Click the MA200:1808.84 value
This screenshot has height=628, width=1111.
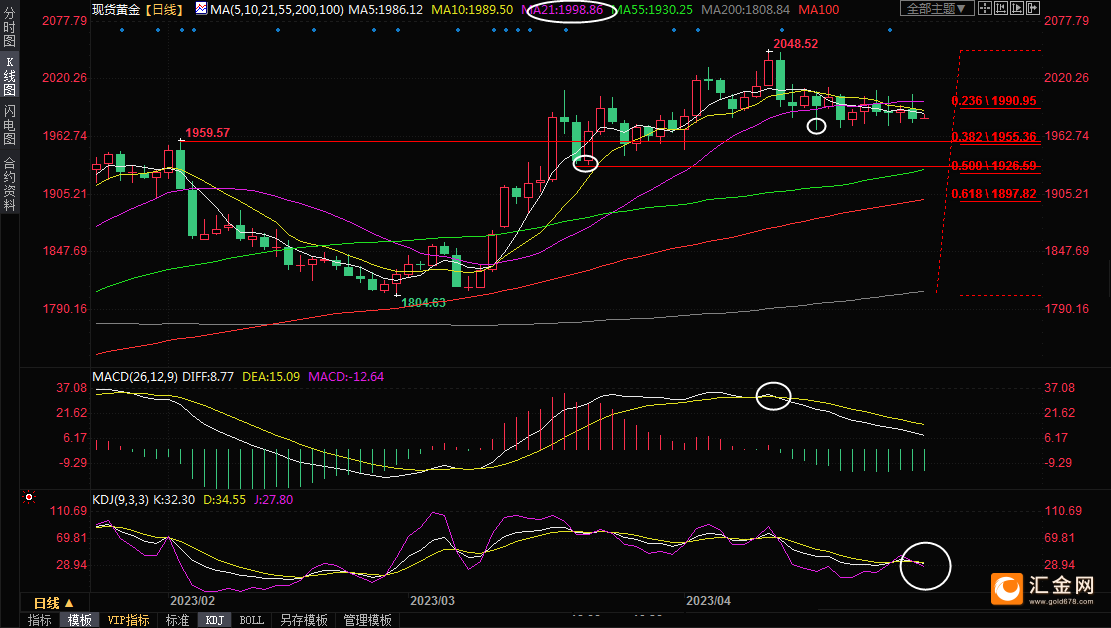745,9
